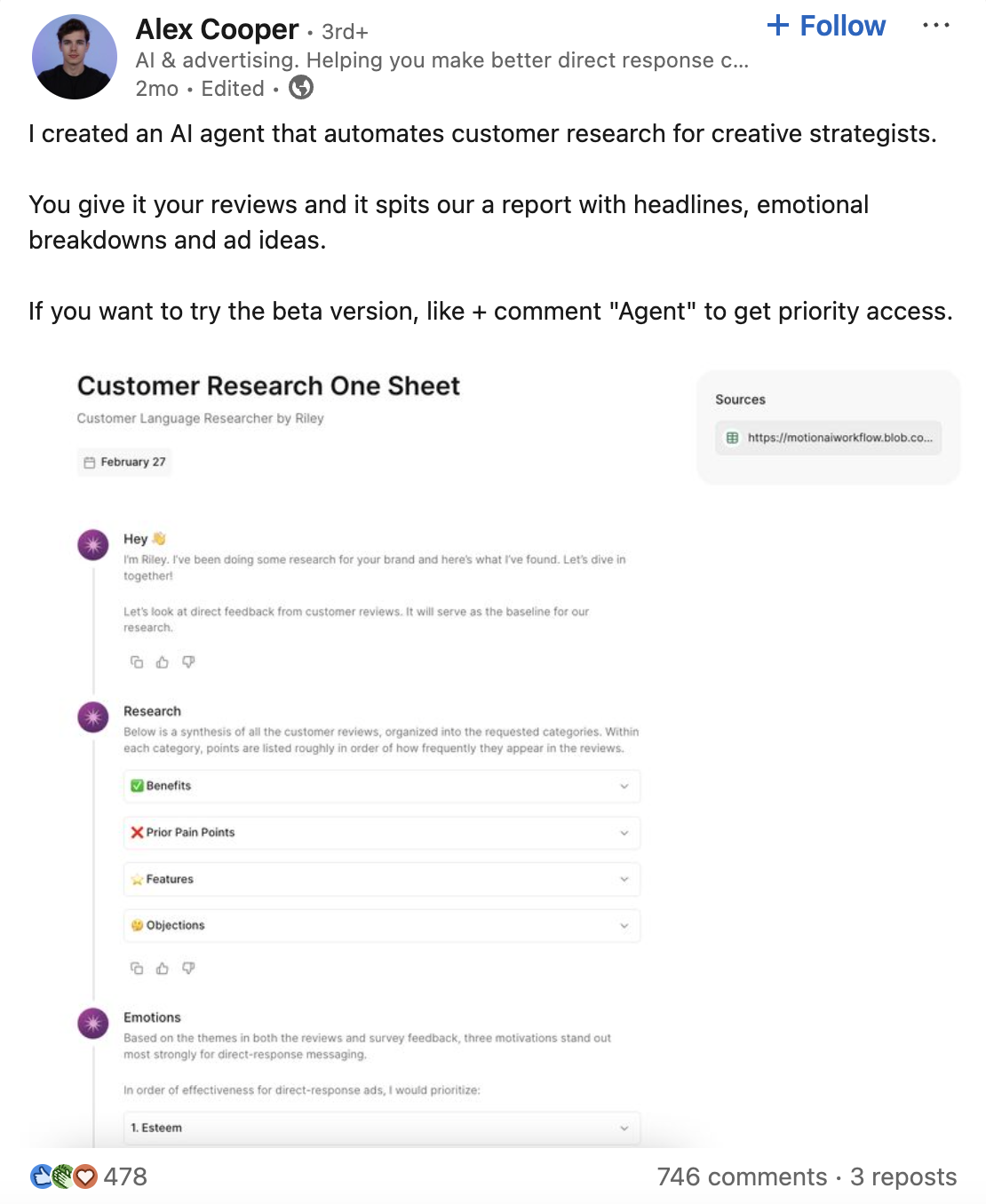
Task: View the 746 comments
Action: pos(742,1177)
